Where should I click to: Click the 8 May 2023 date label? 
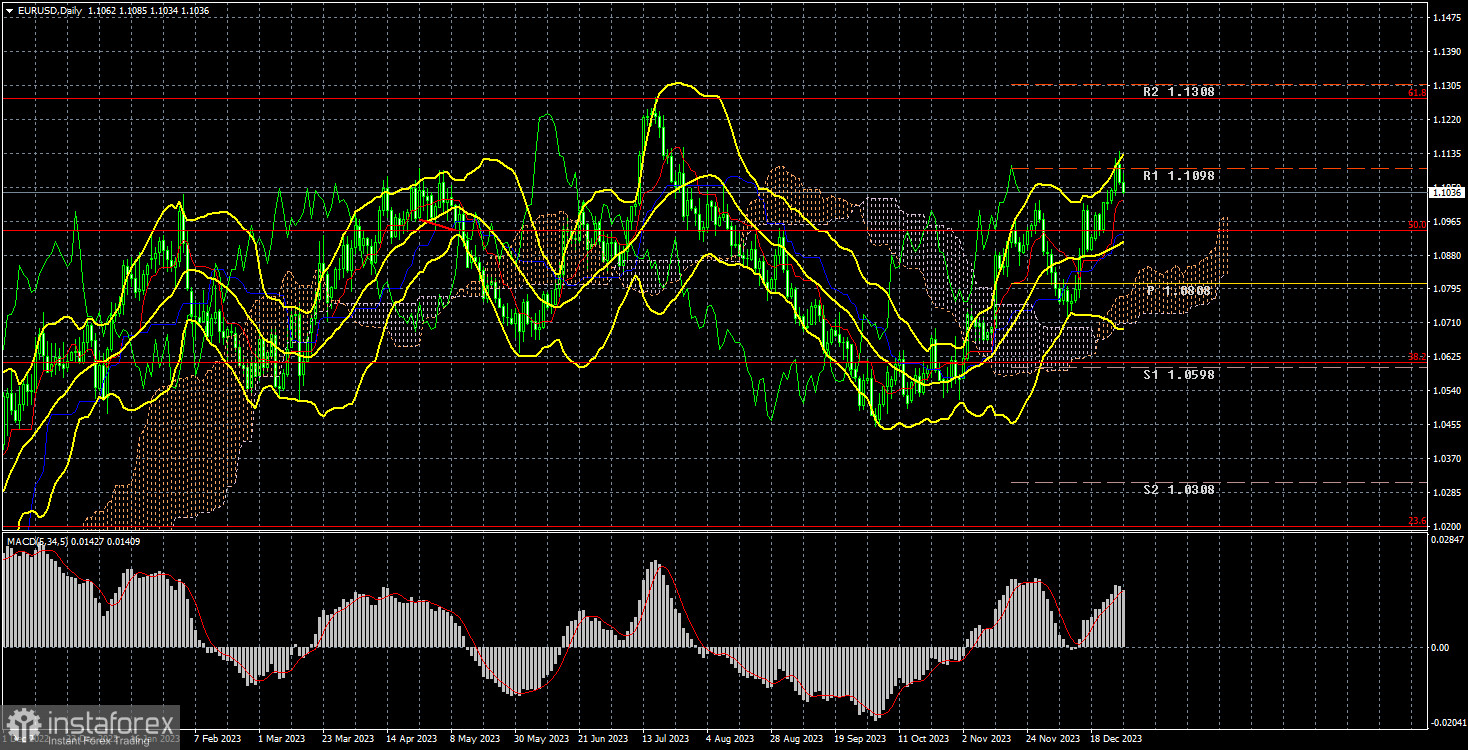tap(474, 739)
